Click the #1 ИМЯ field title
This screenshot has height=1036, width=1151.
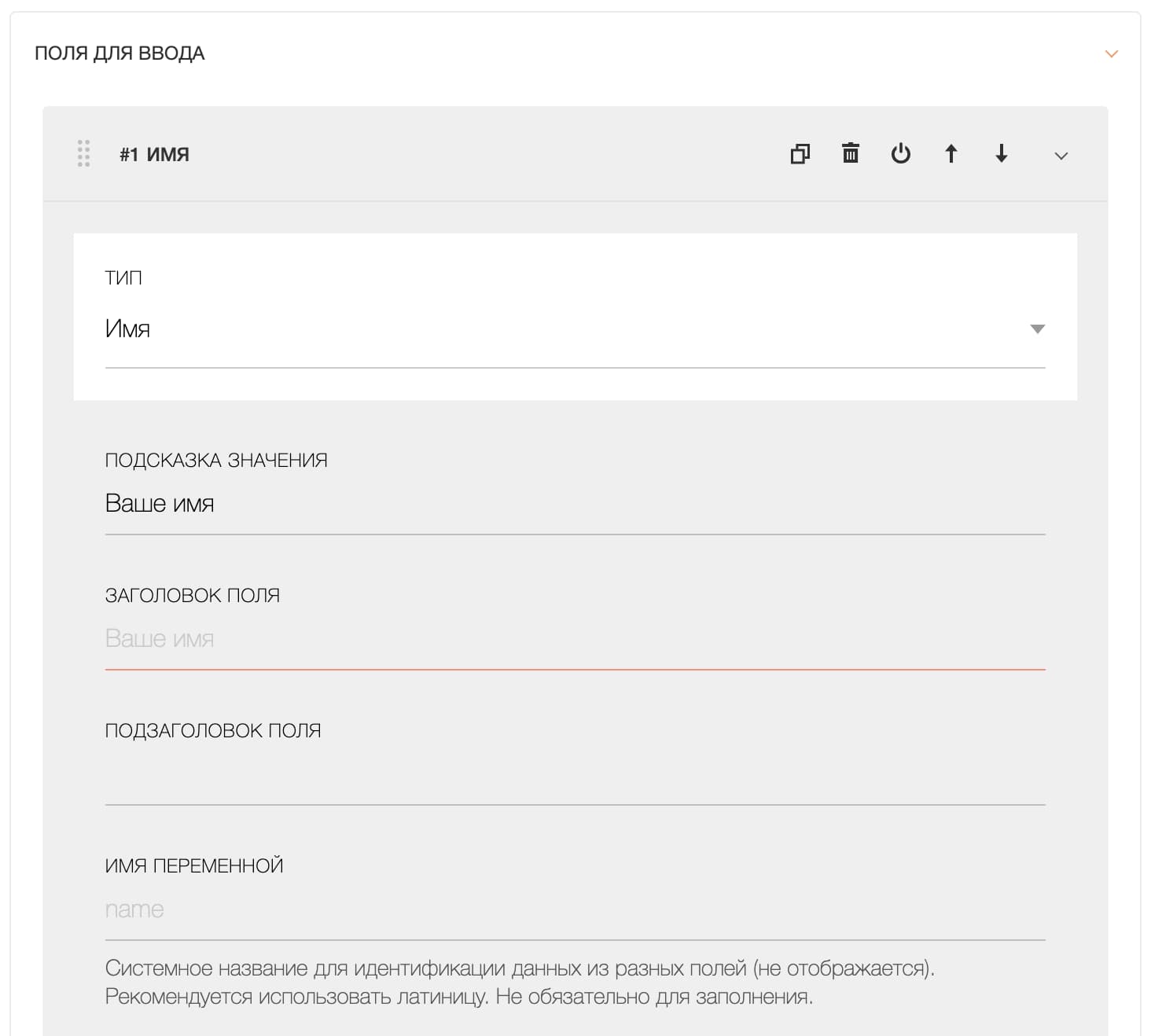154,154
